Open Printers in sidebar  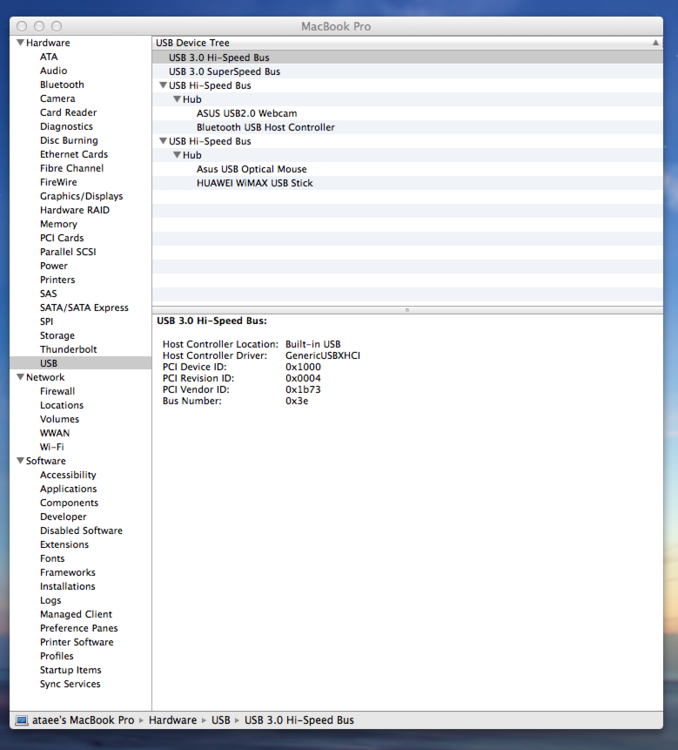[57, 279]
